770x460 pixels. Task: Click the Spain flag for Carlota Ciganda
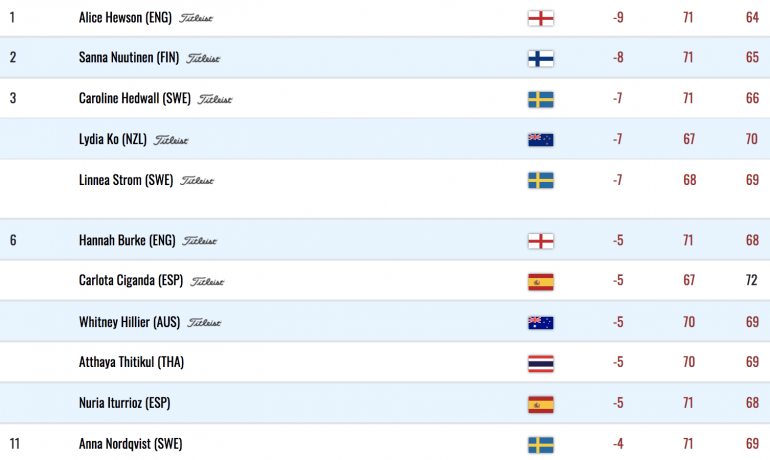coord(541,282)
